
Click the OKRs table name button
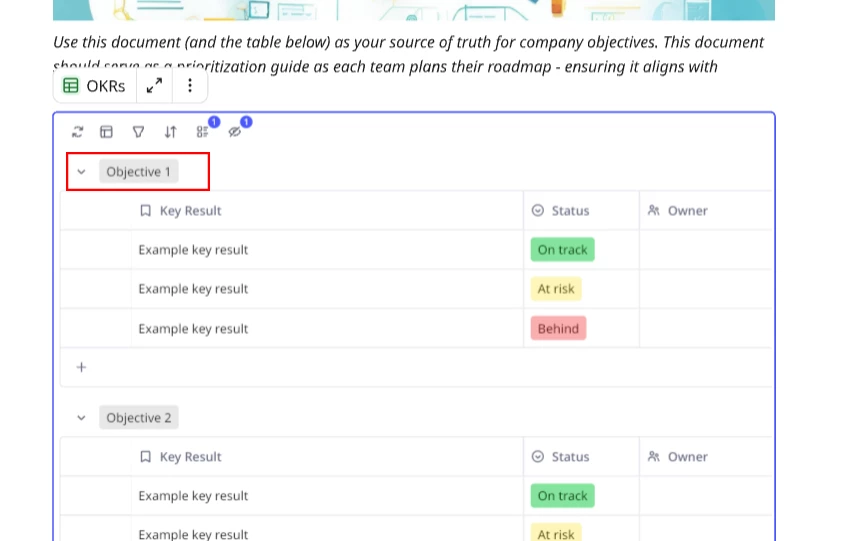click(x=95, y=85)
